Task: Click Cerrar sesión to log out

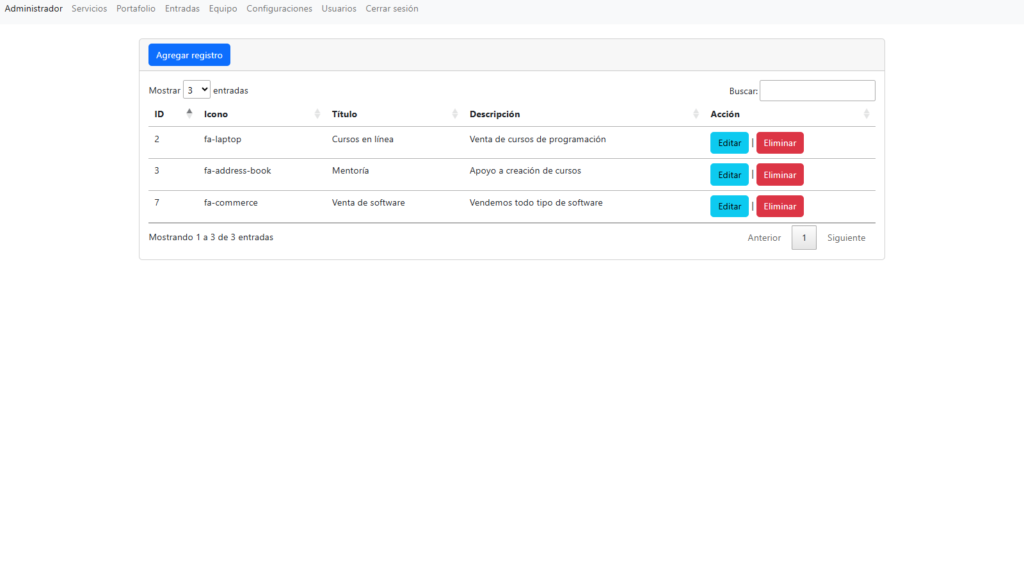Action: 392,9
